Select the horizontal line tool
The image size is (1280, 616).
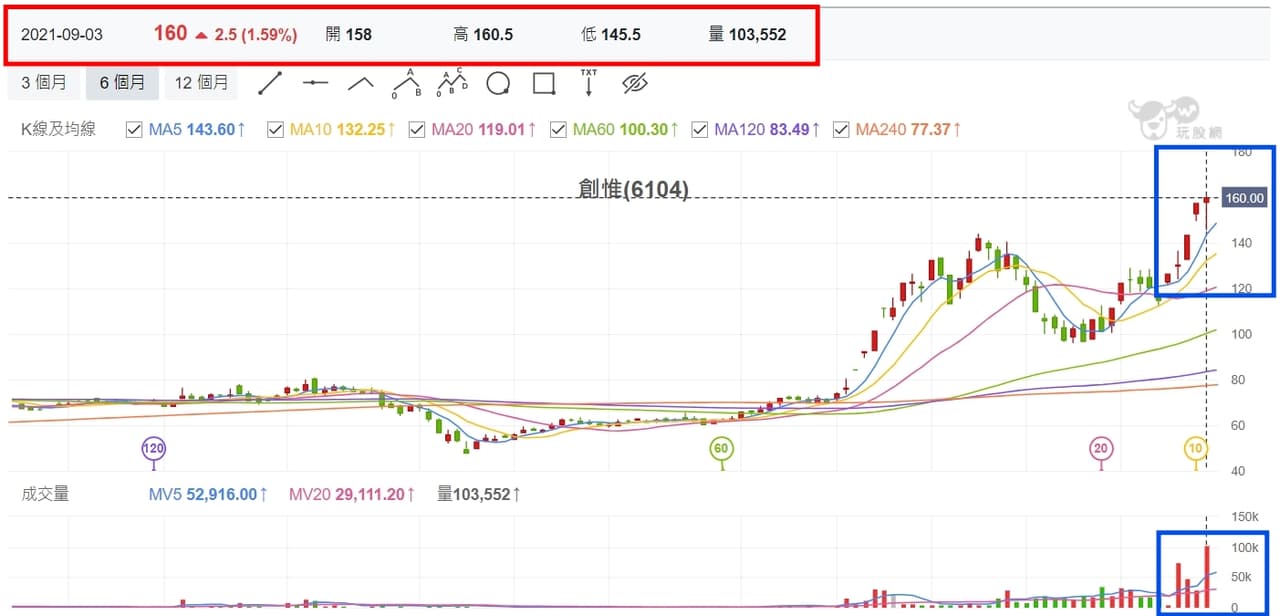[316, 83]
